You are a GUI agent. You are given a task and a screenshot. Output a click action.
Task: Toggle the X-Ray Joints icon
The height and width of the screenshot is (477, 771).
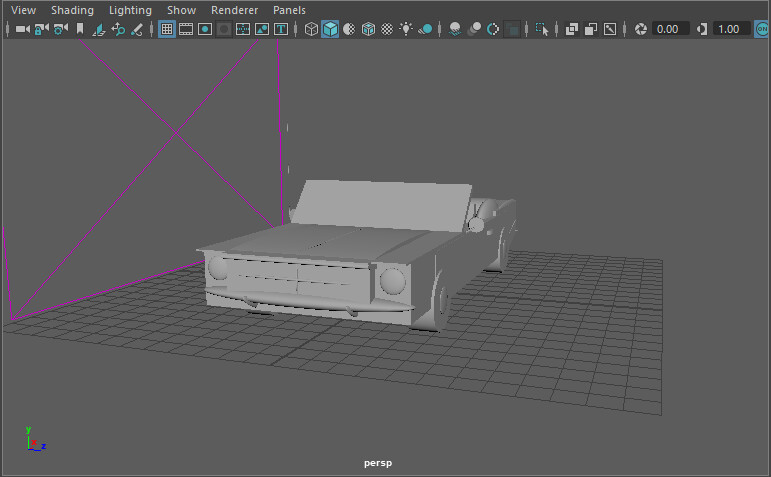click(x=610, y=29)
